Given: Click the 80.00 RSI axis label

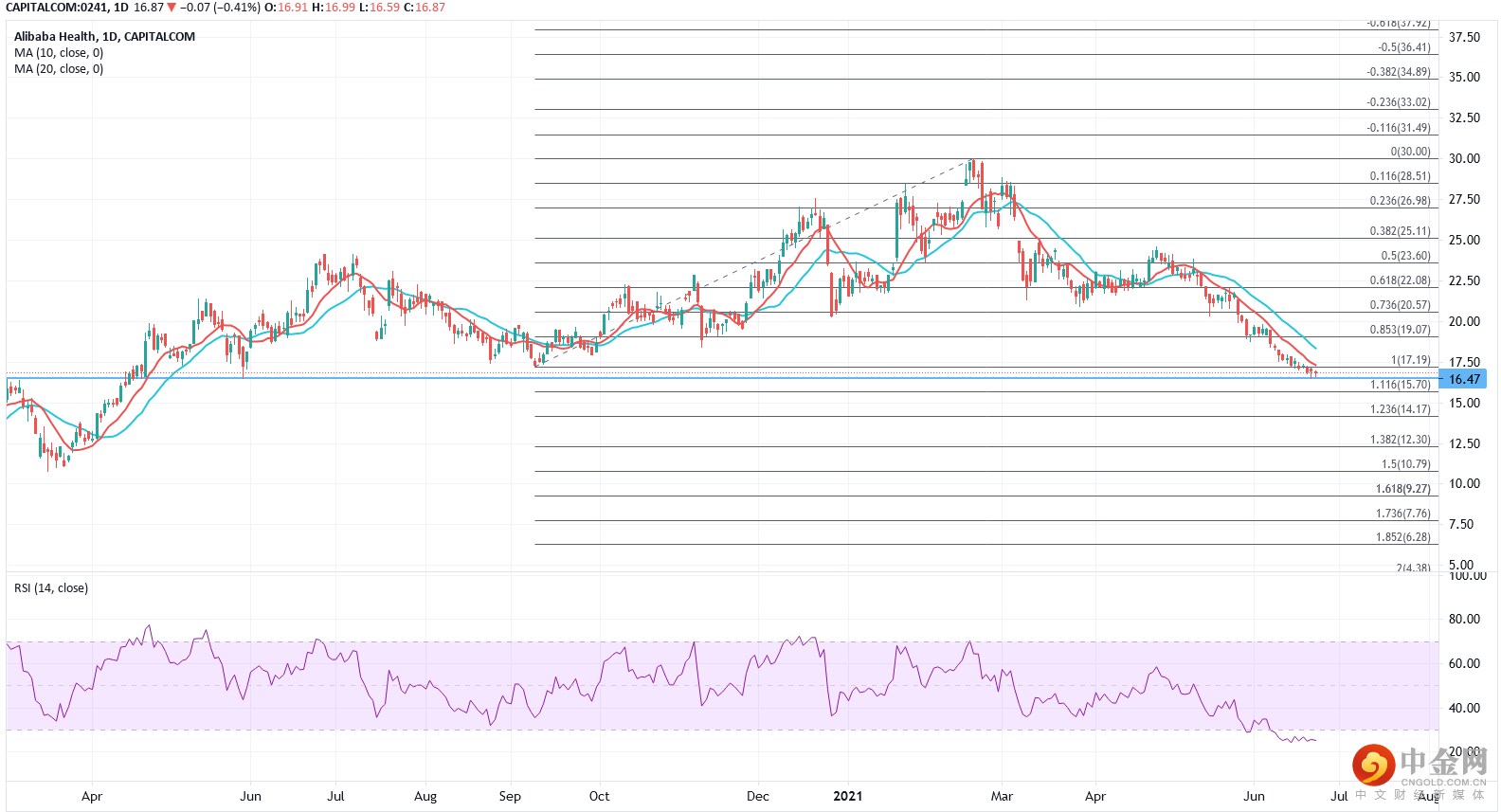Looking at the screenshot, I should click(1464, 620).
